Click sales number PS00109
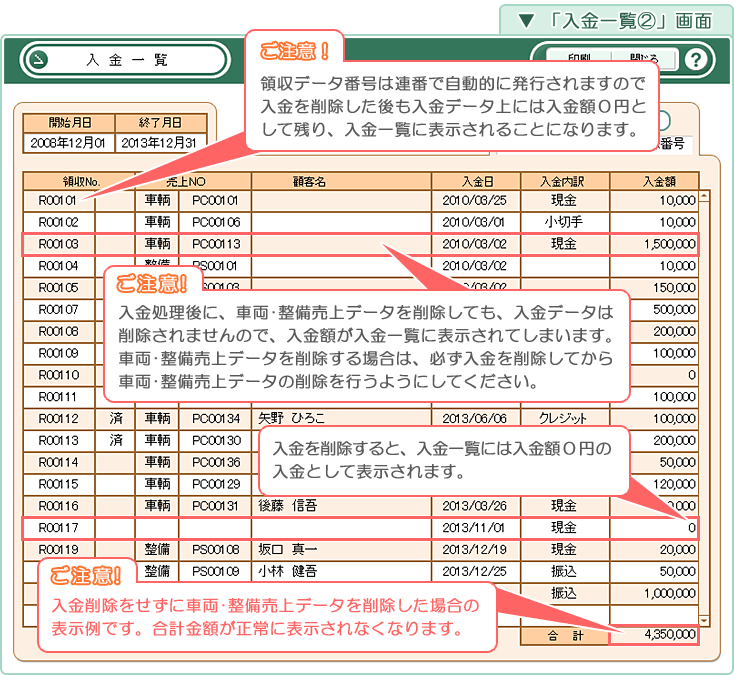This screenshot has height=675, width=735. (x=216, y=571)
